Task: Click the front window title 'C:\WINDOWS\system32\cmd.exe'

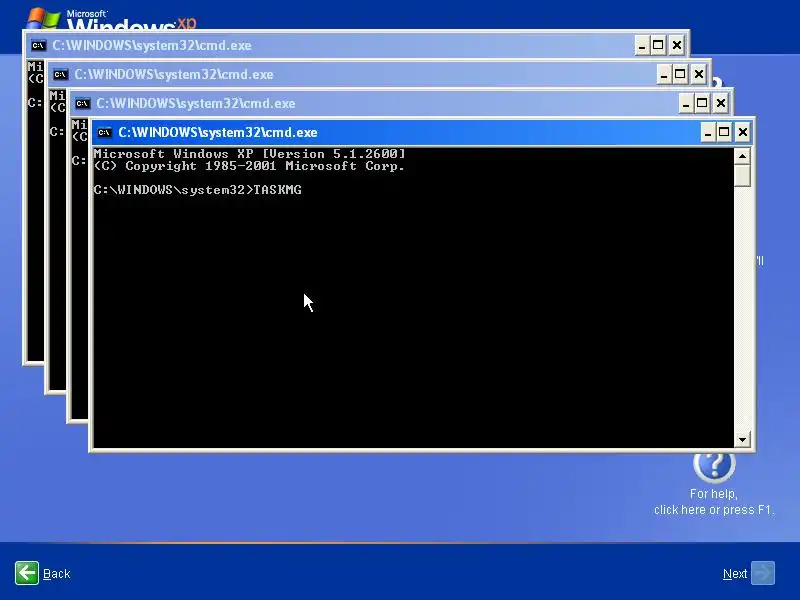Action: (218, 133)
